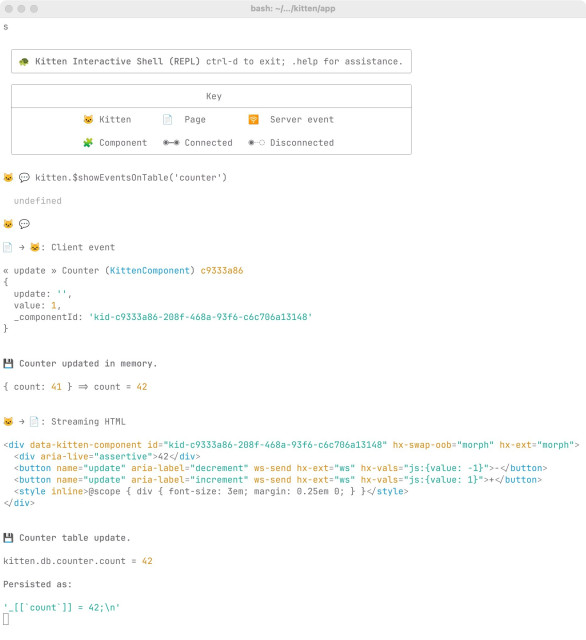Screen dimensions: 586x640
Task: Click the decrement button HTML line
Action: [280, 468]
